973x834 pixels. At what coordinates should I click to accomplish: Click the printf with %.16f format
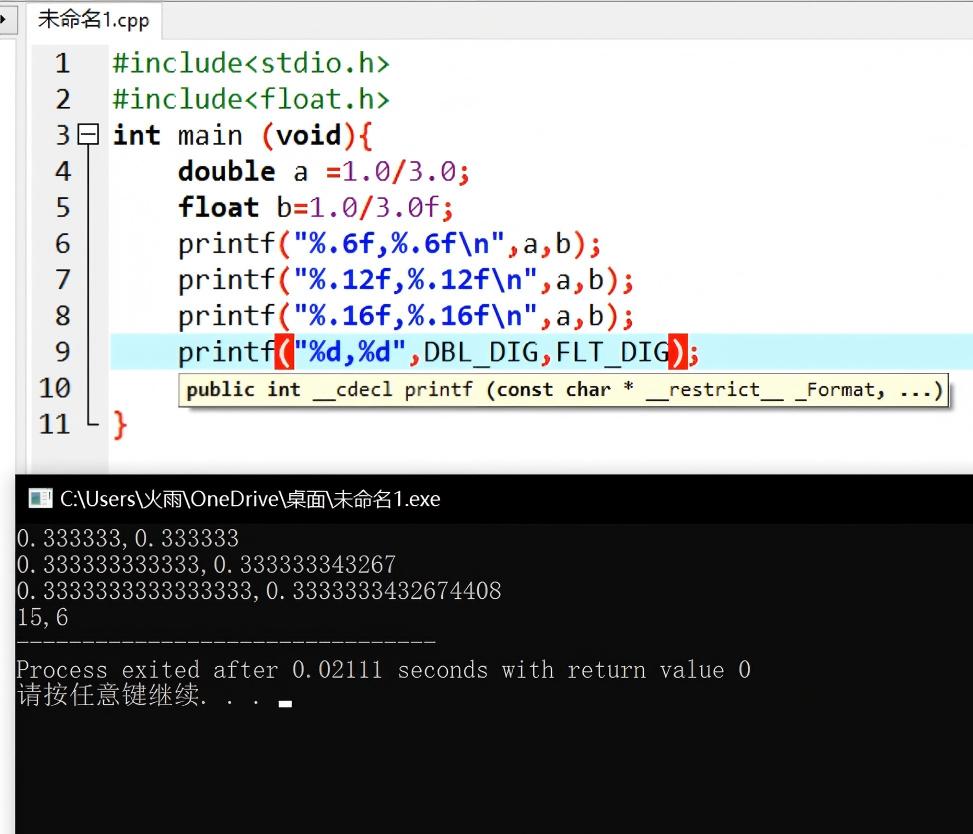tap(405, 316)
